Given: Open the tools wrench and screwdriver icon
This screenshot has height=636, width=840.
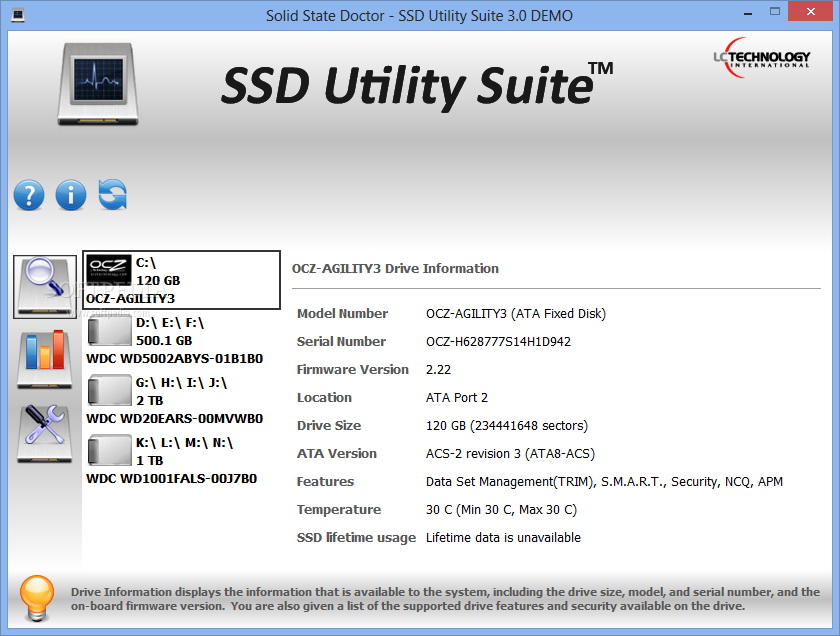Looking at the screenshot, I should (44, 433).
